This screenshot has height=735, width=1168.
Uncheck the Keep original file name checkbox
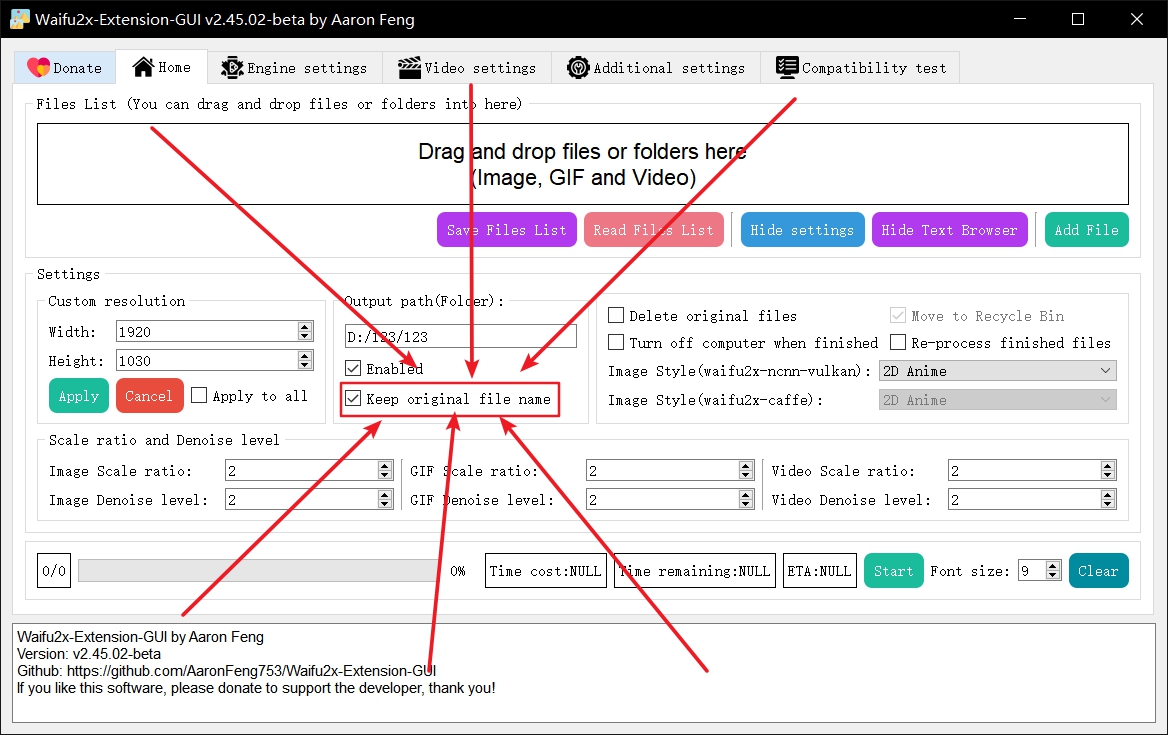353,399
